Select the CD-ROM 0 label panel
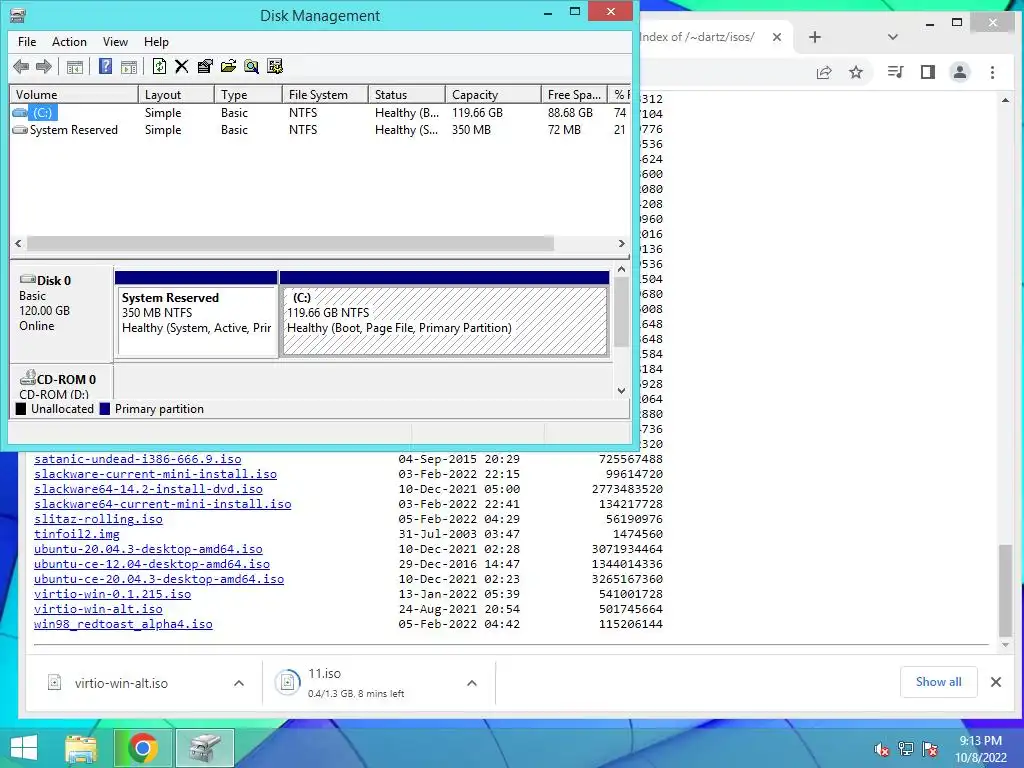The width and height of the screenshot is (1024, 768). coord(61,383)
